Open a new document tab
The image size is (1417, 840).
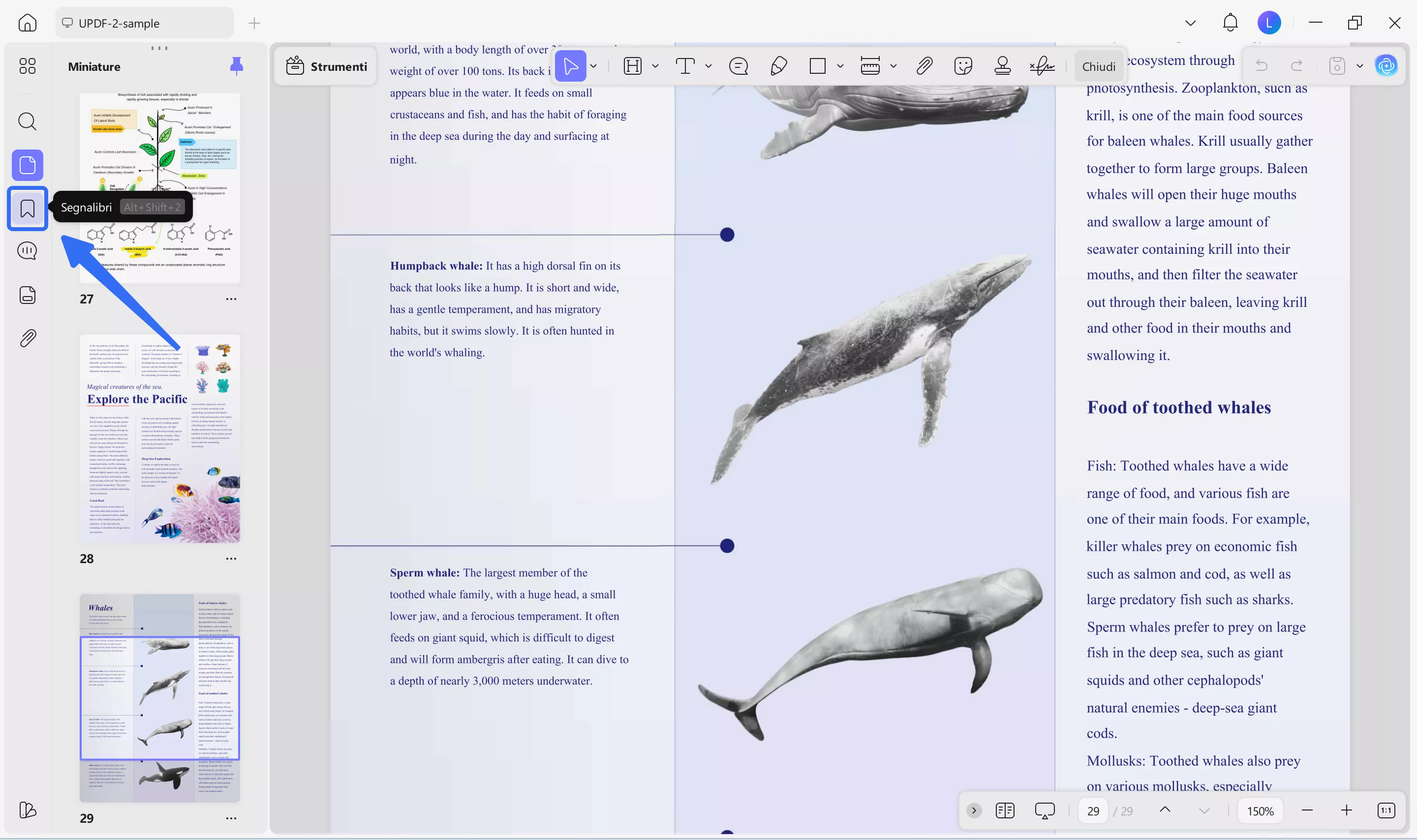[x=254, y=23]
